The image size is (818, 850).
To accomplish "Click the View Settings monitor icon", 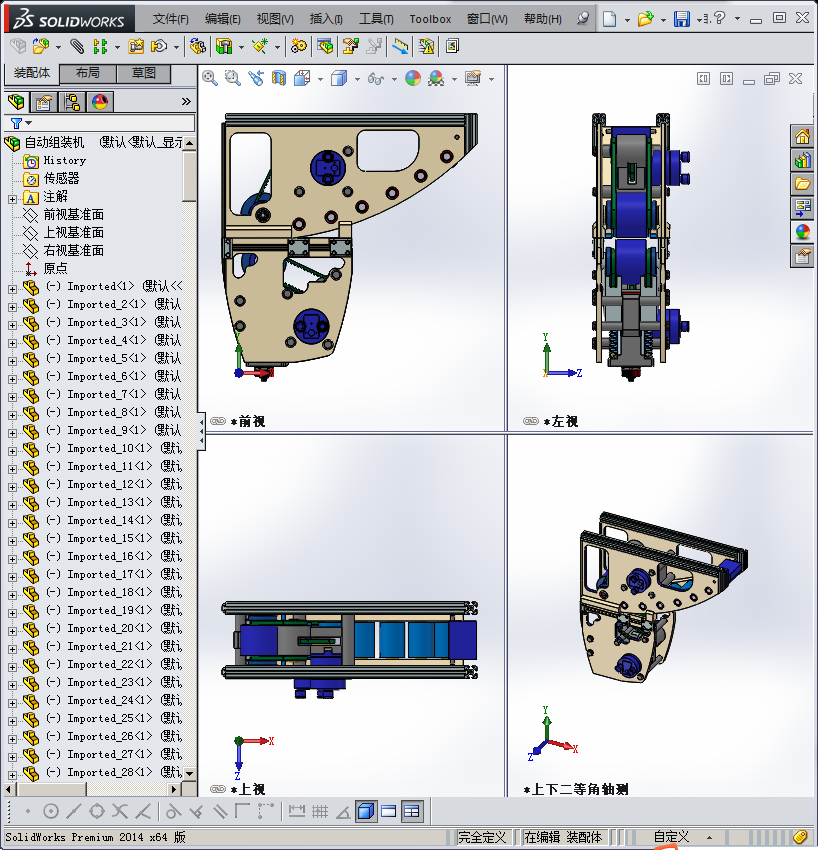I will (x=473, y=79).
